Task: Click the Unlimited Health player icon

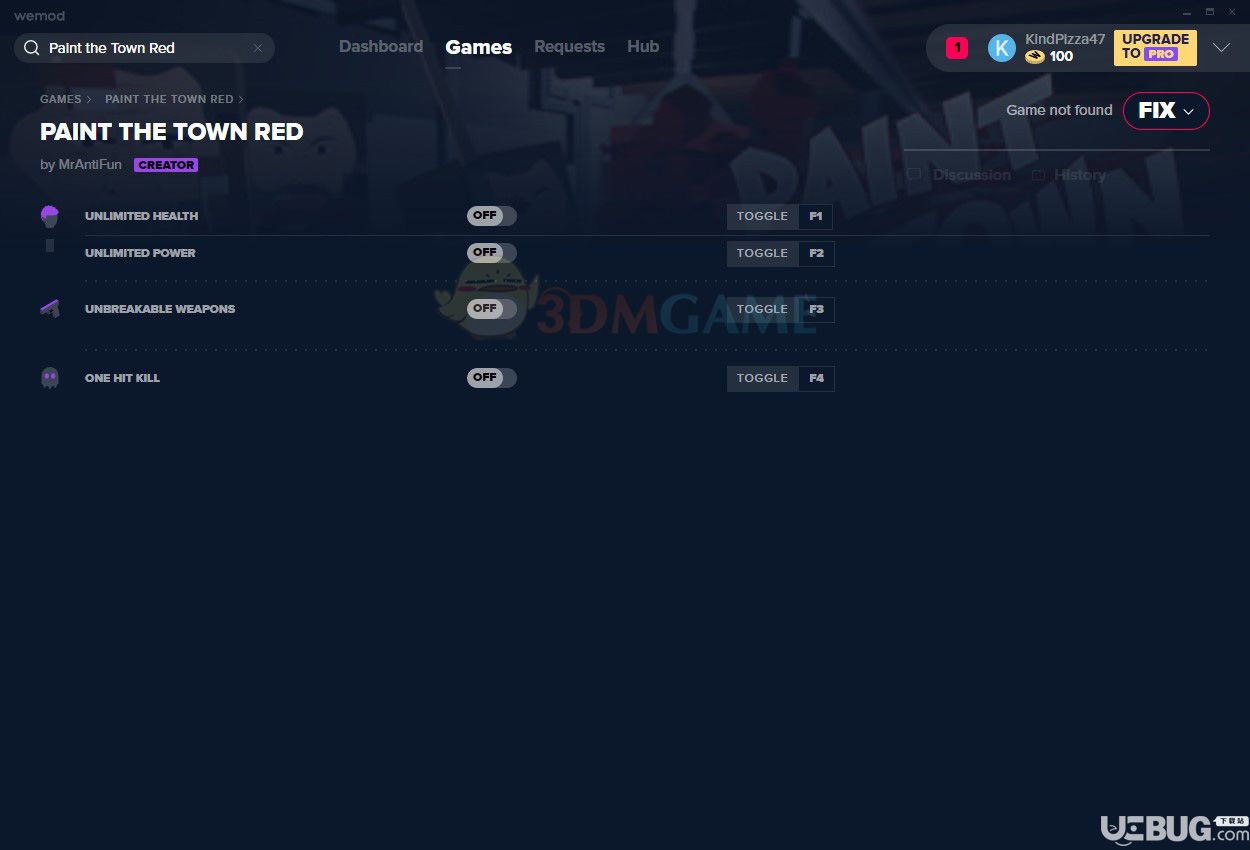Action: (50, 216)
